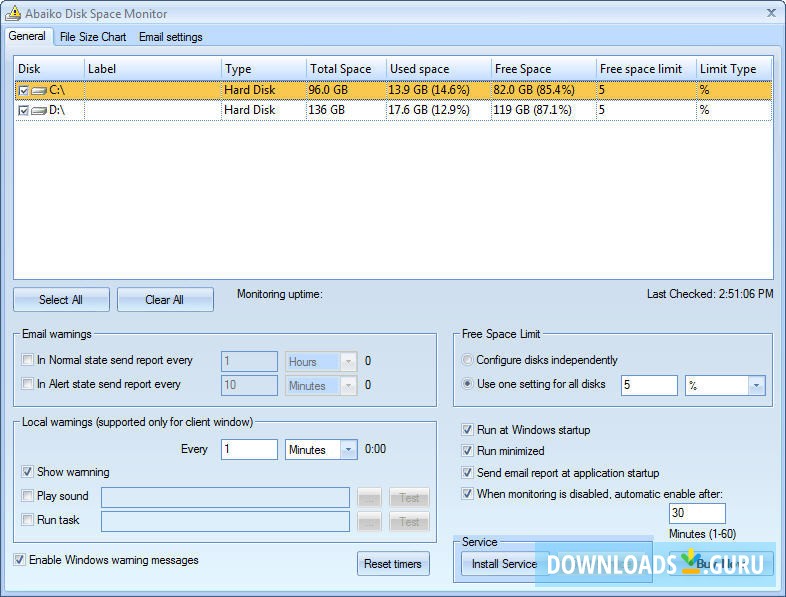
Task: Open the Alert state Minutes dropdown
Action: [x=348, y=385]
